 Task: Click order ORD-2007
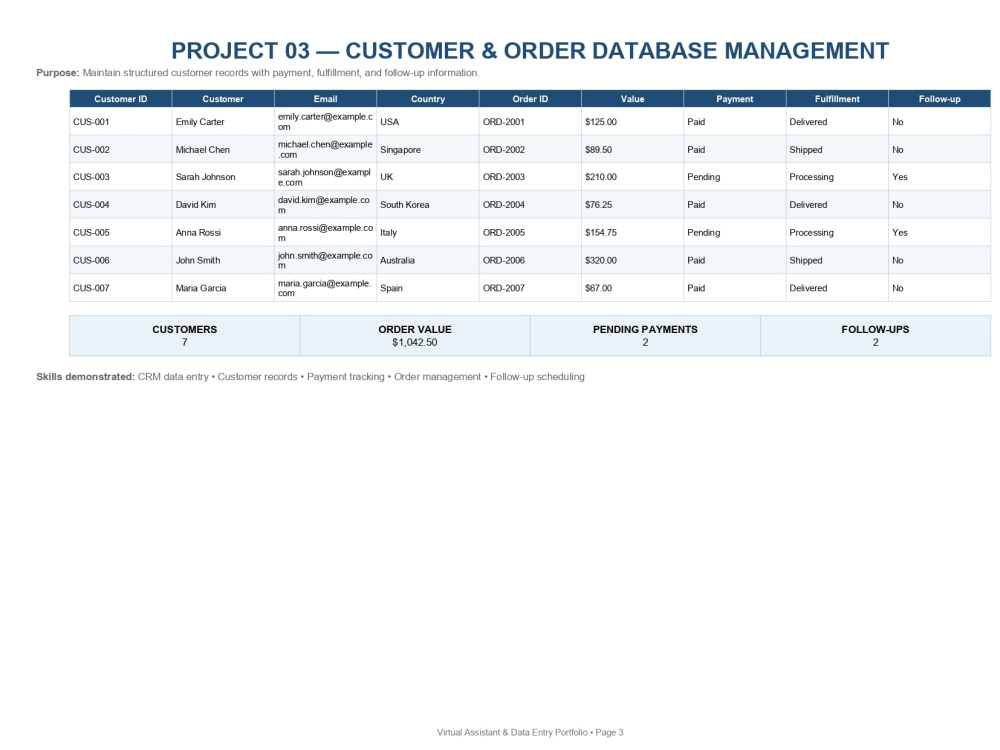click(x=504, y=288)
